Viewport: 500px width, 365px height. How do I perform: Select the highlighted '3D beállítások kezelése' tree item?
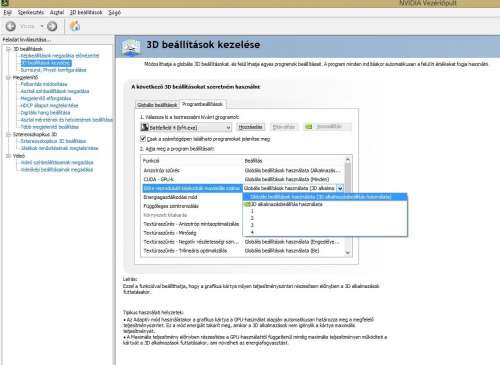pyautogui.click(x=46, y=63)
